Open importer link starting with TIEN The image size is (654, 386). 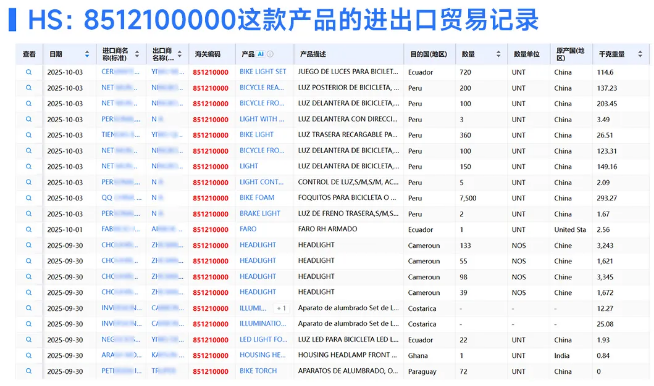tap(121, 135)
